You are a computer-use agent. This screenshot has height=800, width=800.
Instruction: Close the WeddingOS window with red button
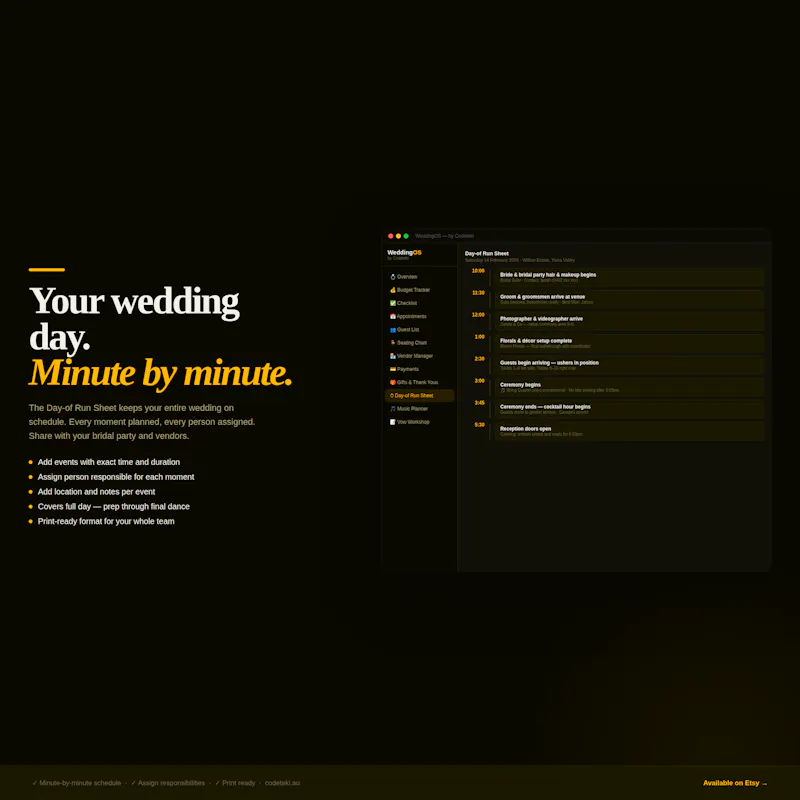(391, 236)
